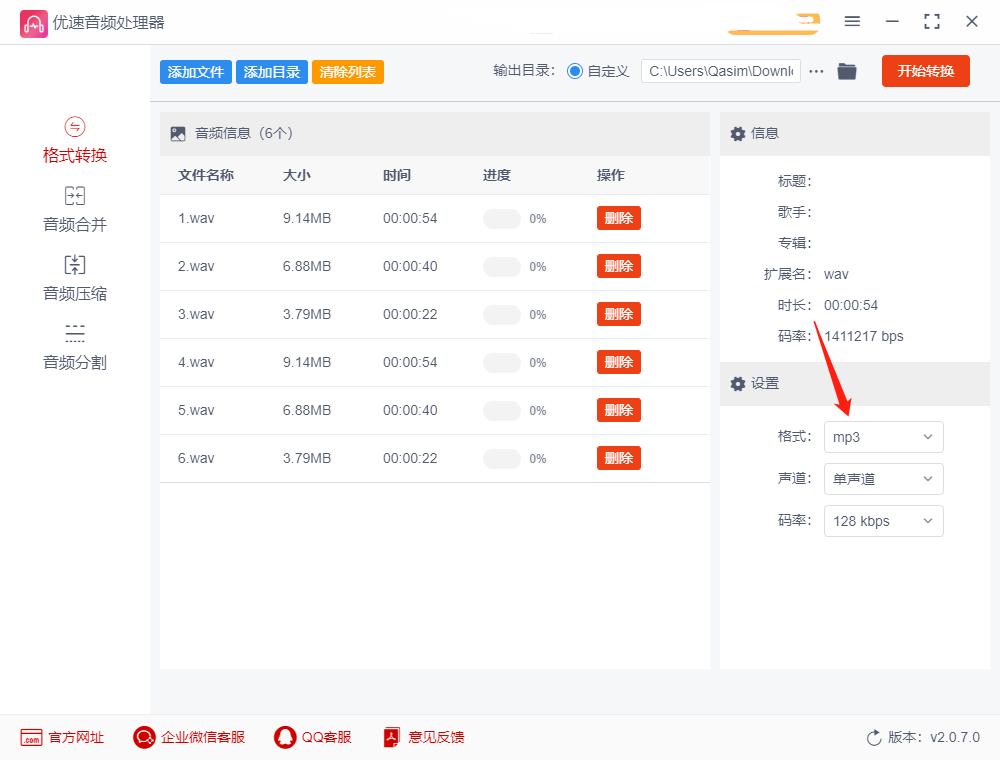Delete 4.wav using its 删除 button
Viewport: 1000px width, 760px height.
(618, 362)
